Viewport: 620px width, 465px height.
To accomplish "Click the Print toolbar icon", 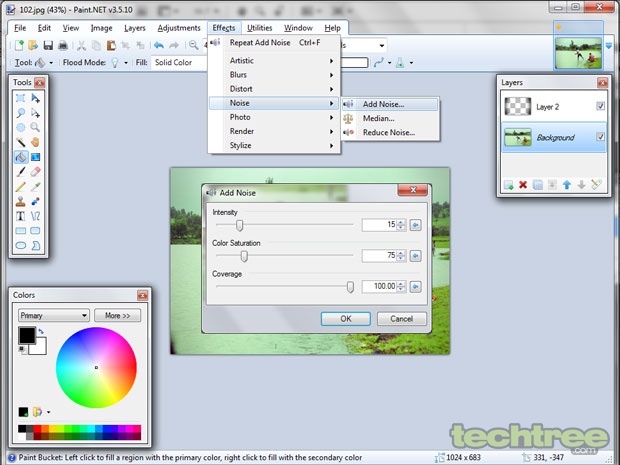I will pos(63,45).
